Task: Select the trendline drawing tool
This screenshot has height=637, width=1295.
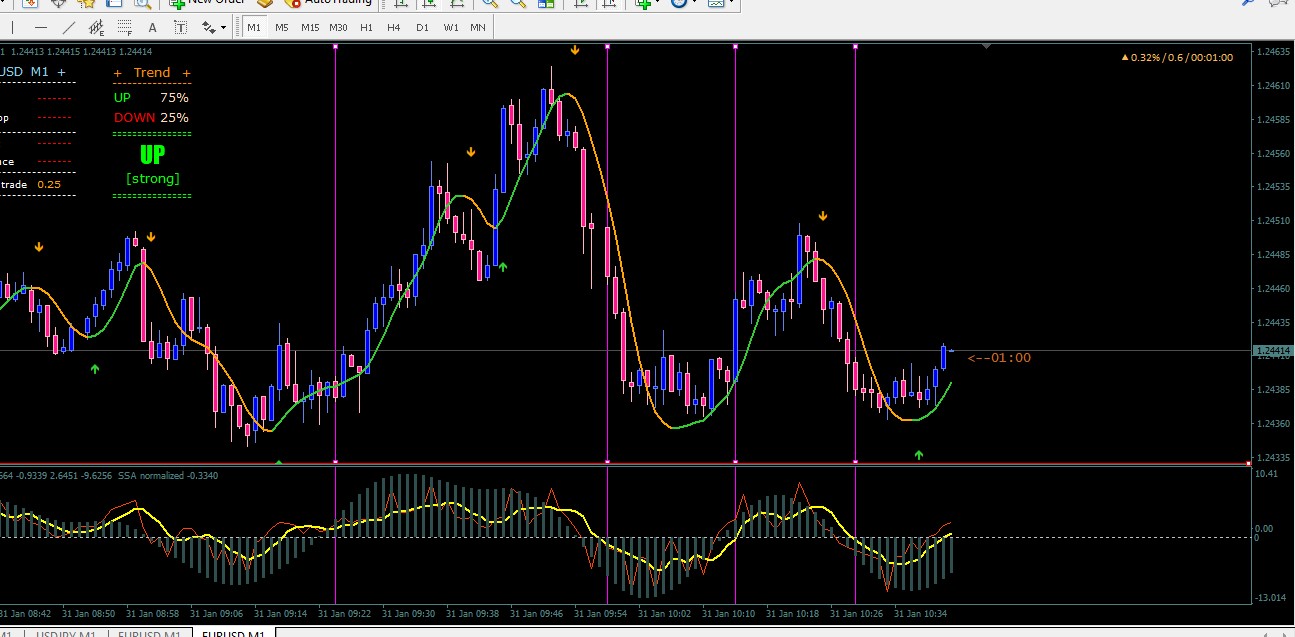Action: click(x=68, y=27)
